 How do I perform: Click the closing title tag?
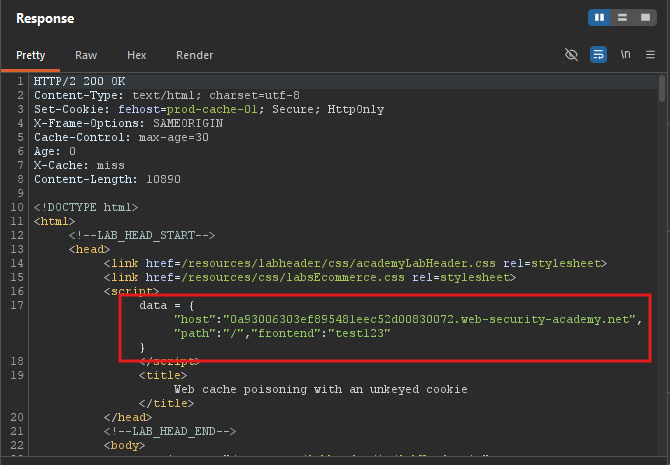pos(166,403)
